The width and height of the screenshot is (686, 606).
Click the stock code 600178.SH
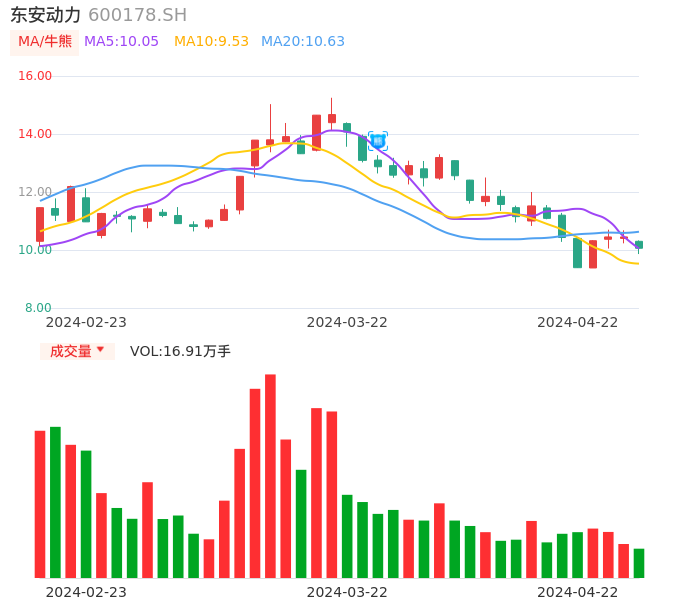[137, 15]
